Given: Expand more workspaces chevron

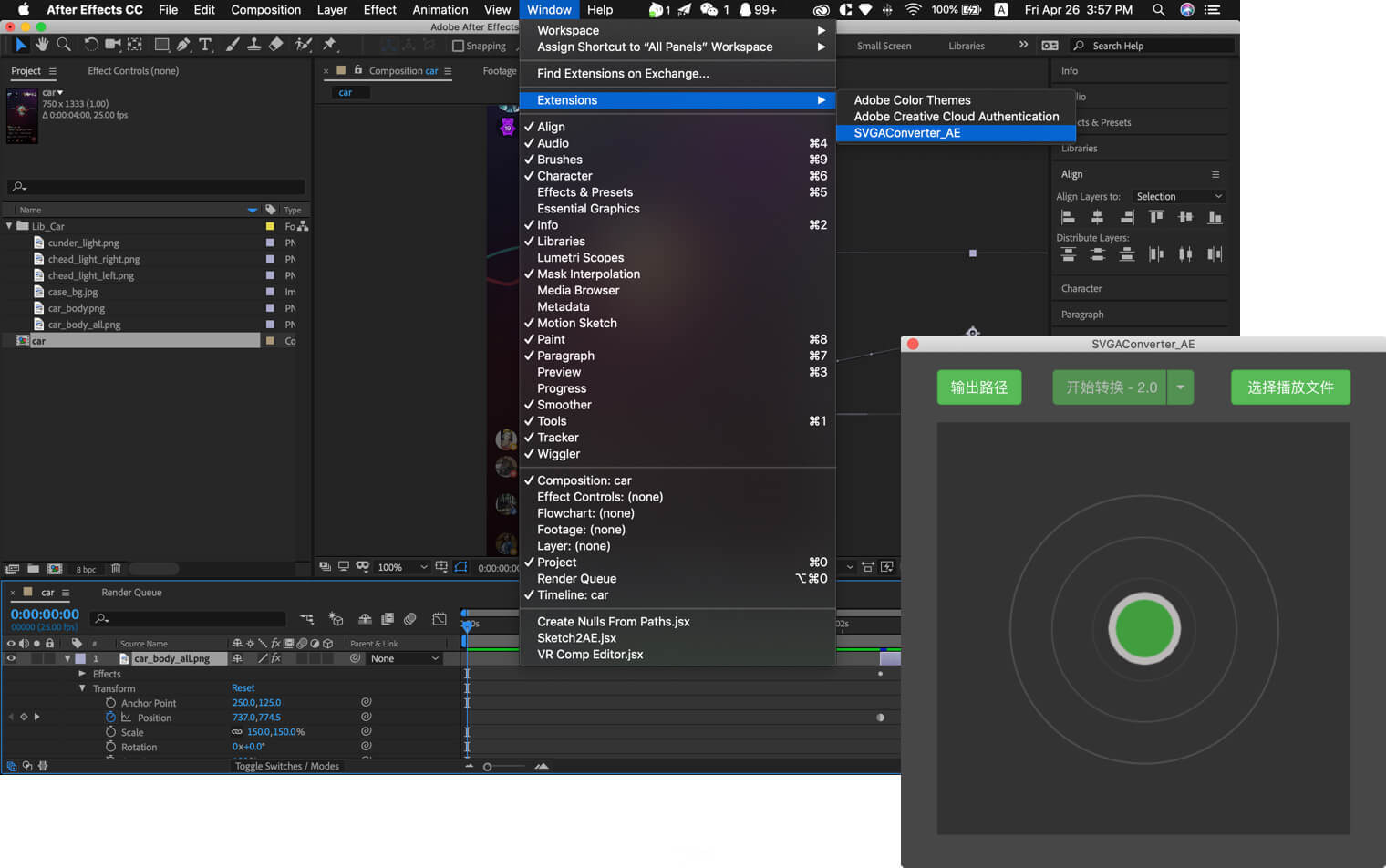Looking at the screenshot, I should [x=1023, y=45].
